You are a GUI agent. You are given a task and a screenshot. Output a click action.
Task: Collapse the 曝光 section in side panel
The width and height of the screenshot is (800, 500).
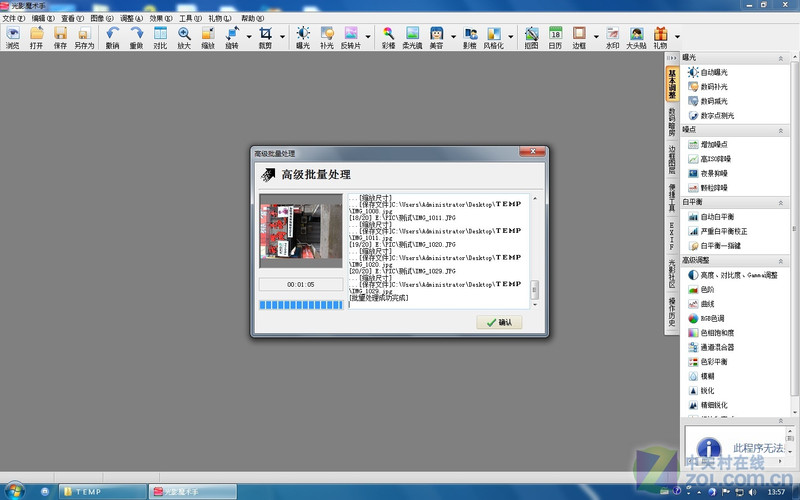pyautogui.click(x=781, y=58)
